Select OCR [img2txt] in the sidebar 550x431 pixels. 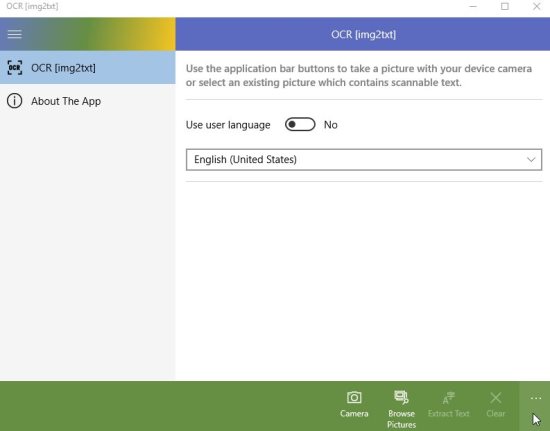point(88,68)
